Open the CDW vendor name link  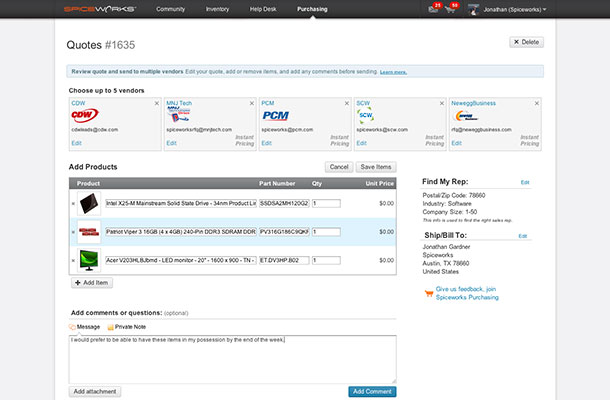click(x=78, y=103)
